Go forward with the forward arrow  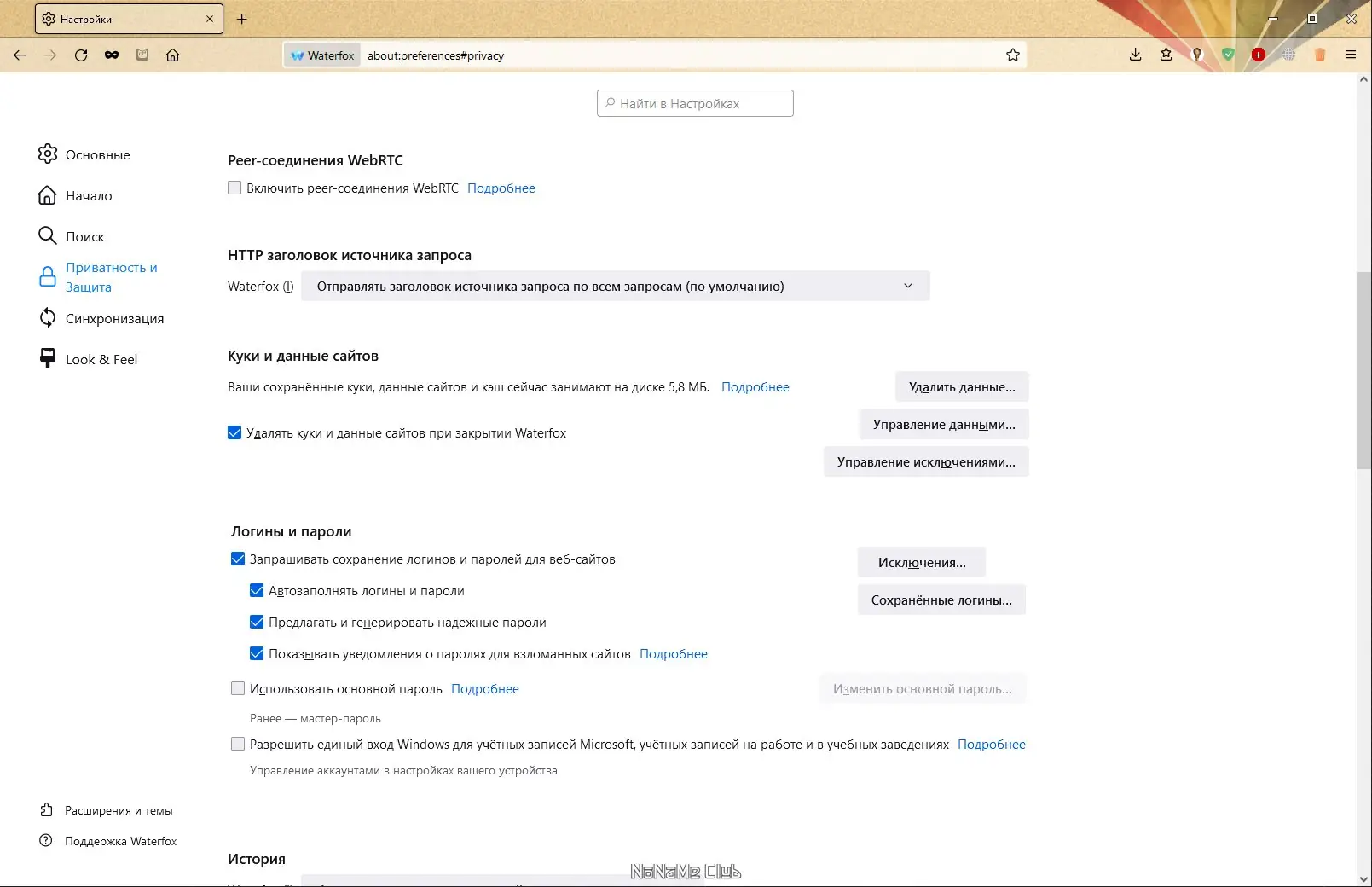pos(50,55)
